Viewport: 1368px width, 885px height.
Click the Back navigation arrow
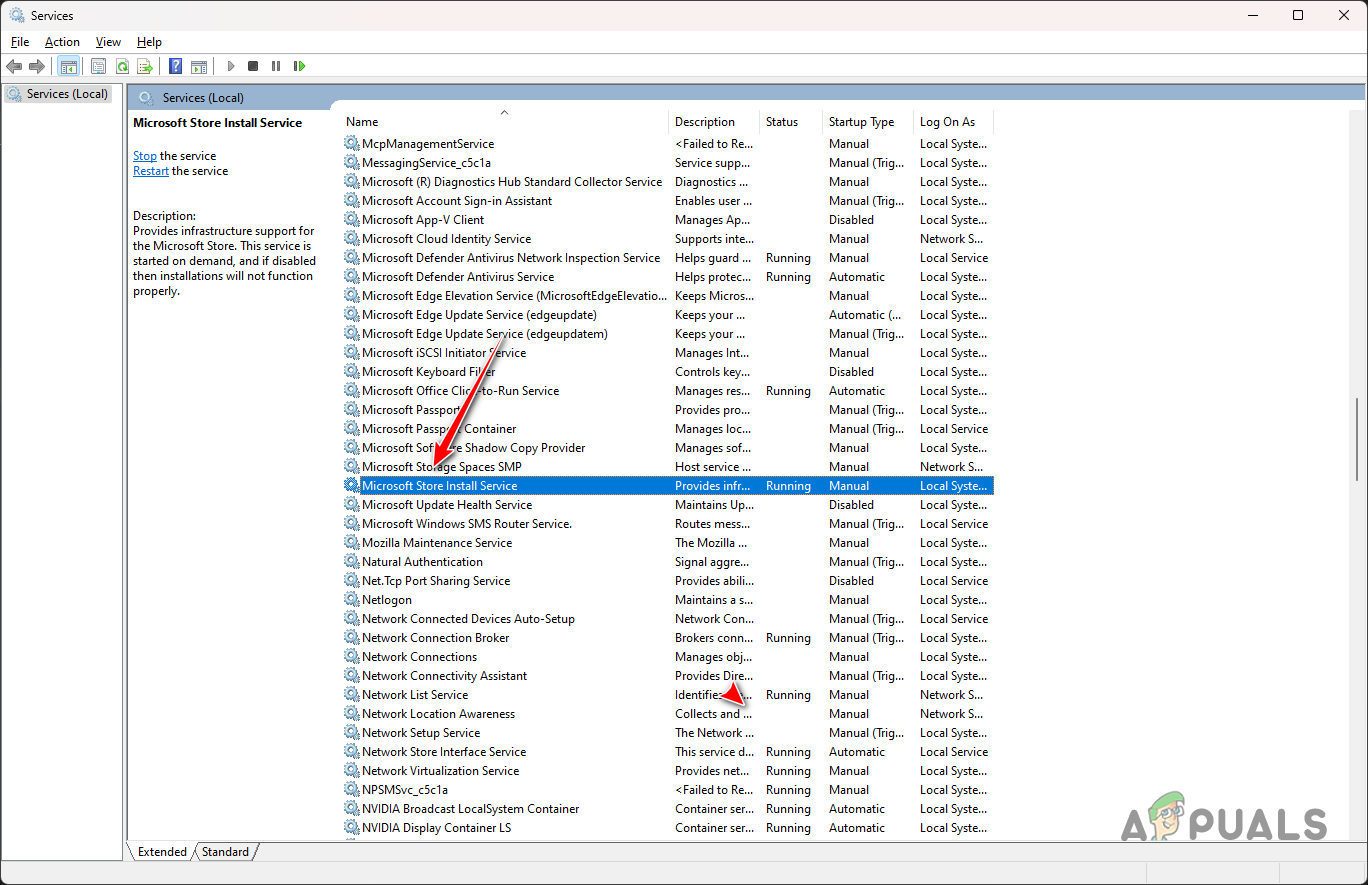14,66
